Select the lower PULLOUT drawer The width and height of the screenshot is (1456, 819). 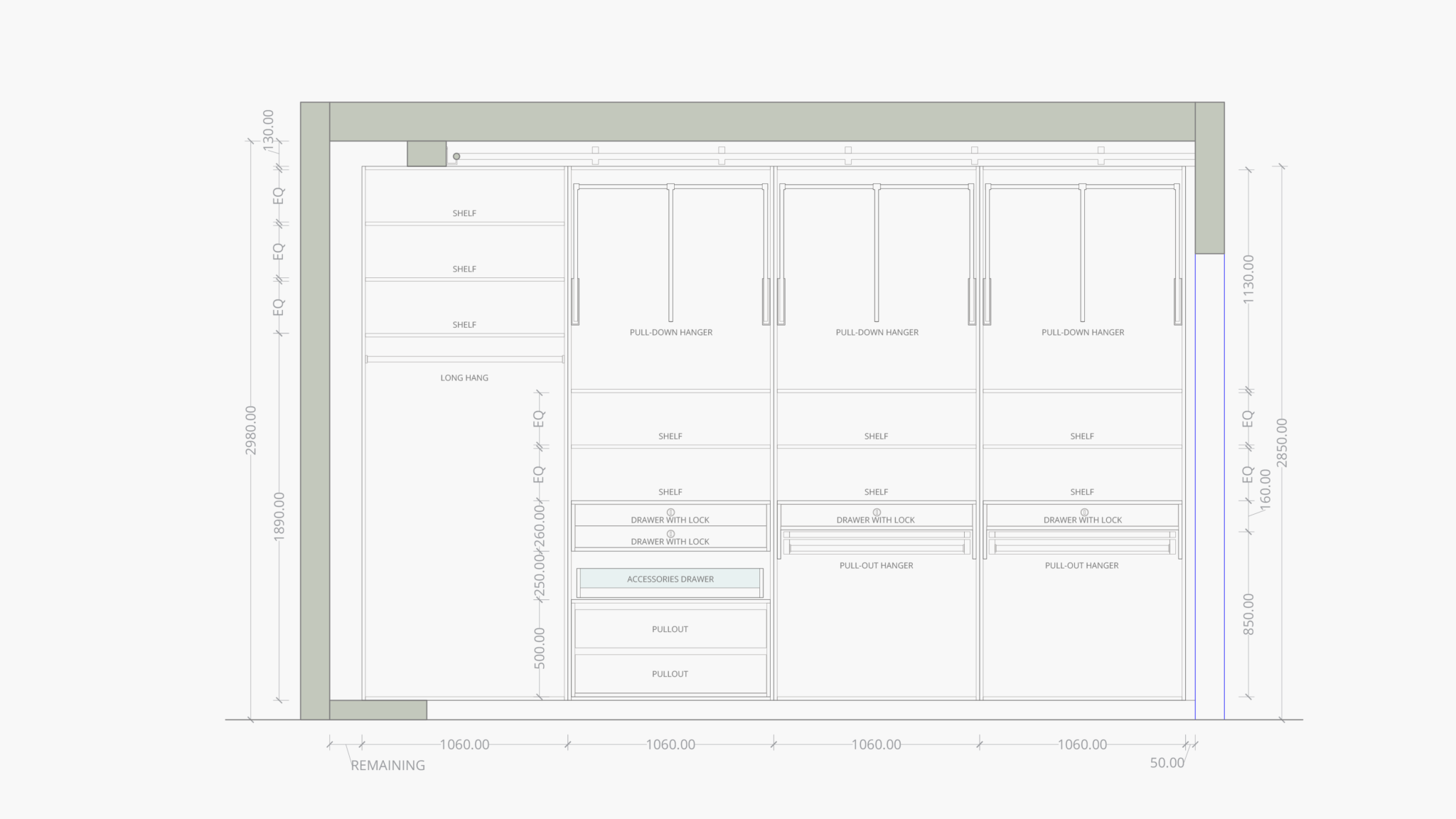point(670,674)
